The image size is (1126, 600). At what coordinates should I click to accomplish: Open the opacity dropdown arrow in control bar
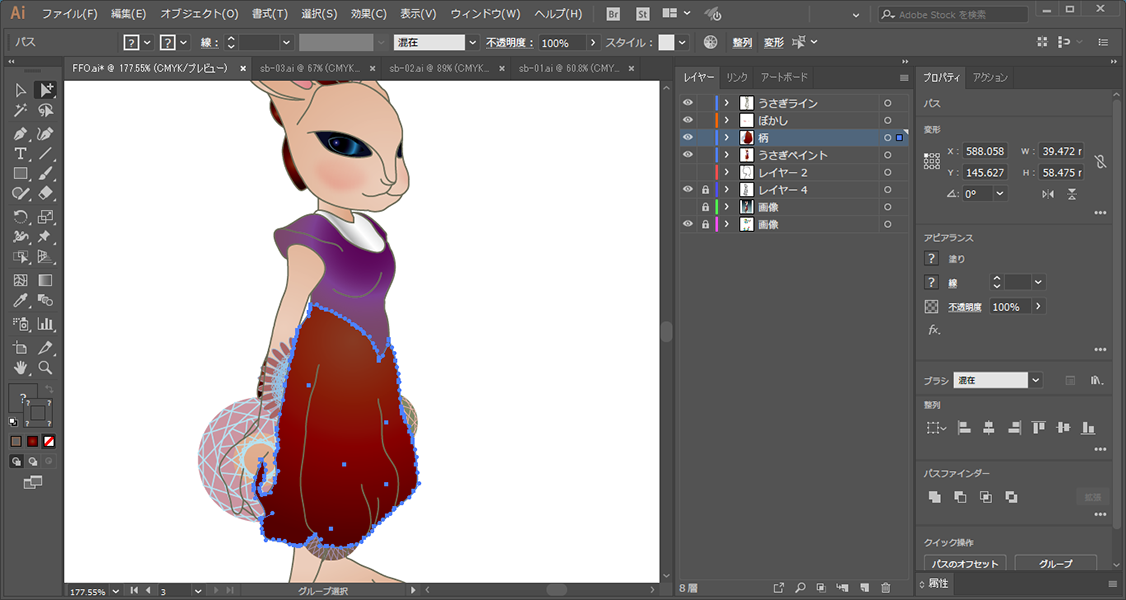click(593, 42)
